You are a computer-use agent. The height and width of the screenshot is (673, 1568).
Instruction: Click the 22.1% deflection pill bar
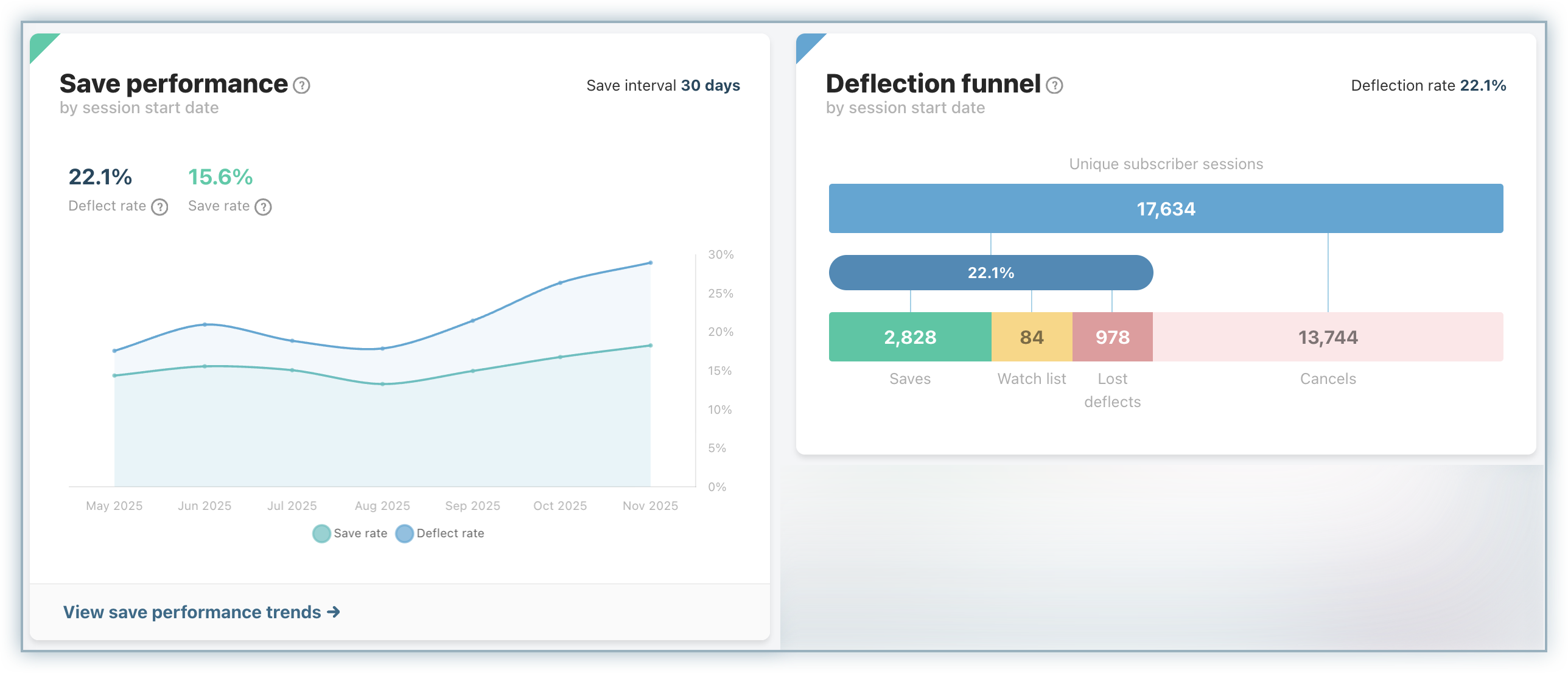click(x=990, y=273)
